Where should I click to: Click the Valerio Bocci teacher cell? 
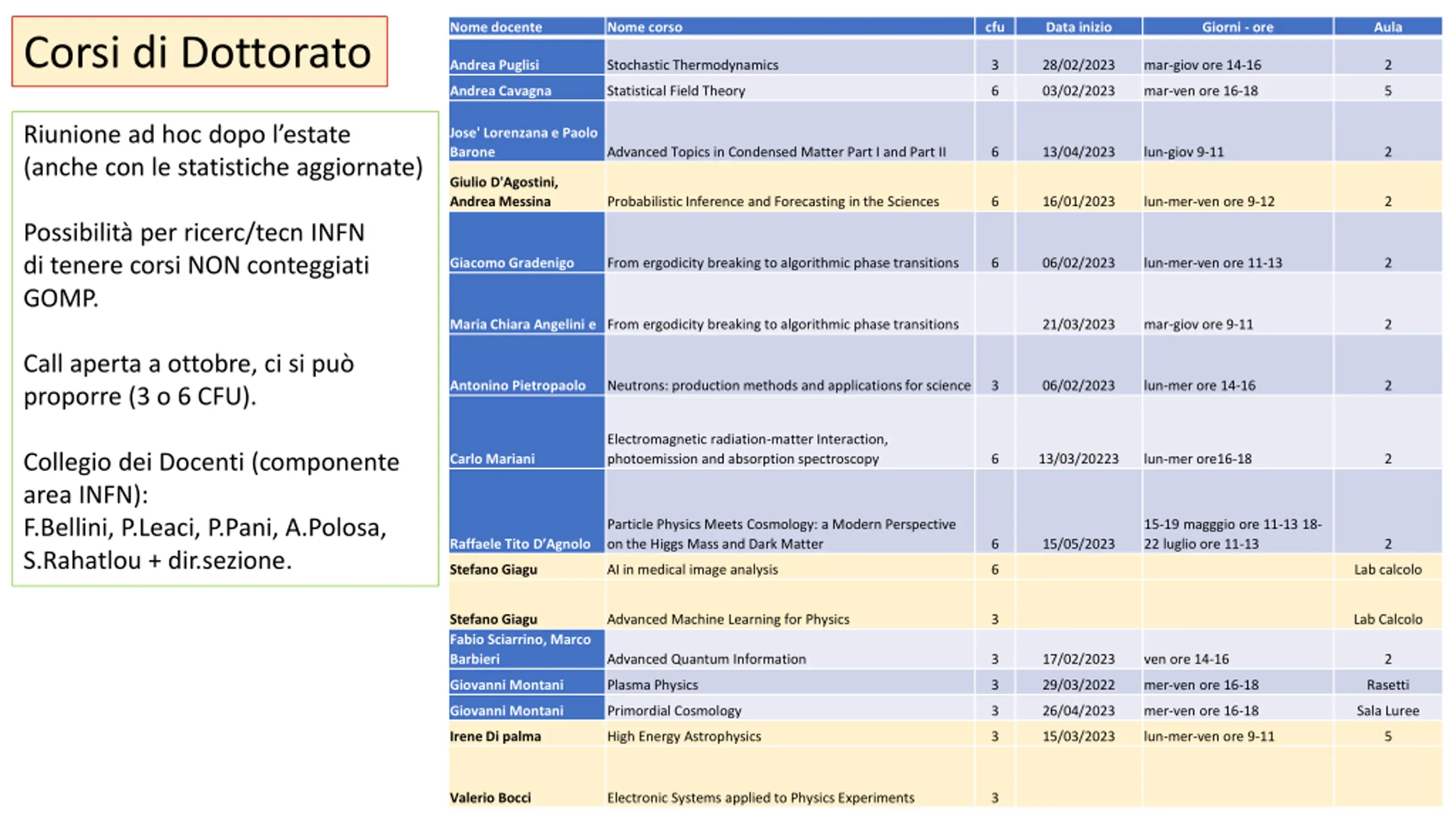click(x=490, y=797)
